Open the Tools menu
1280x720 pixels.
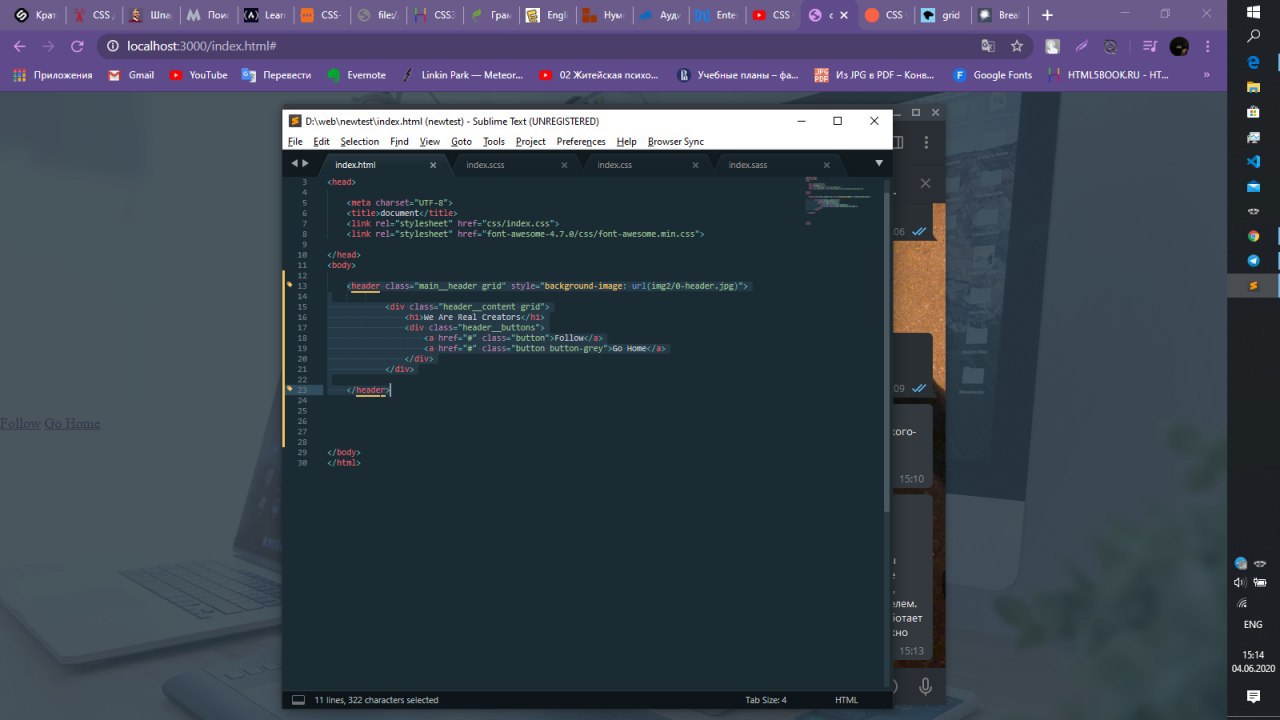[x=494, y=141]
